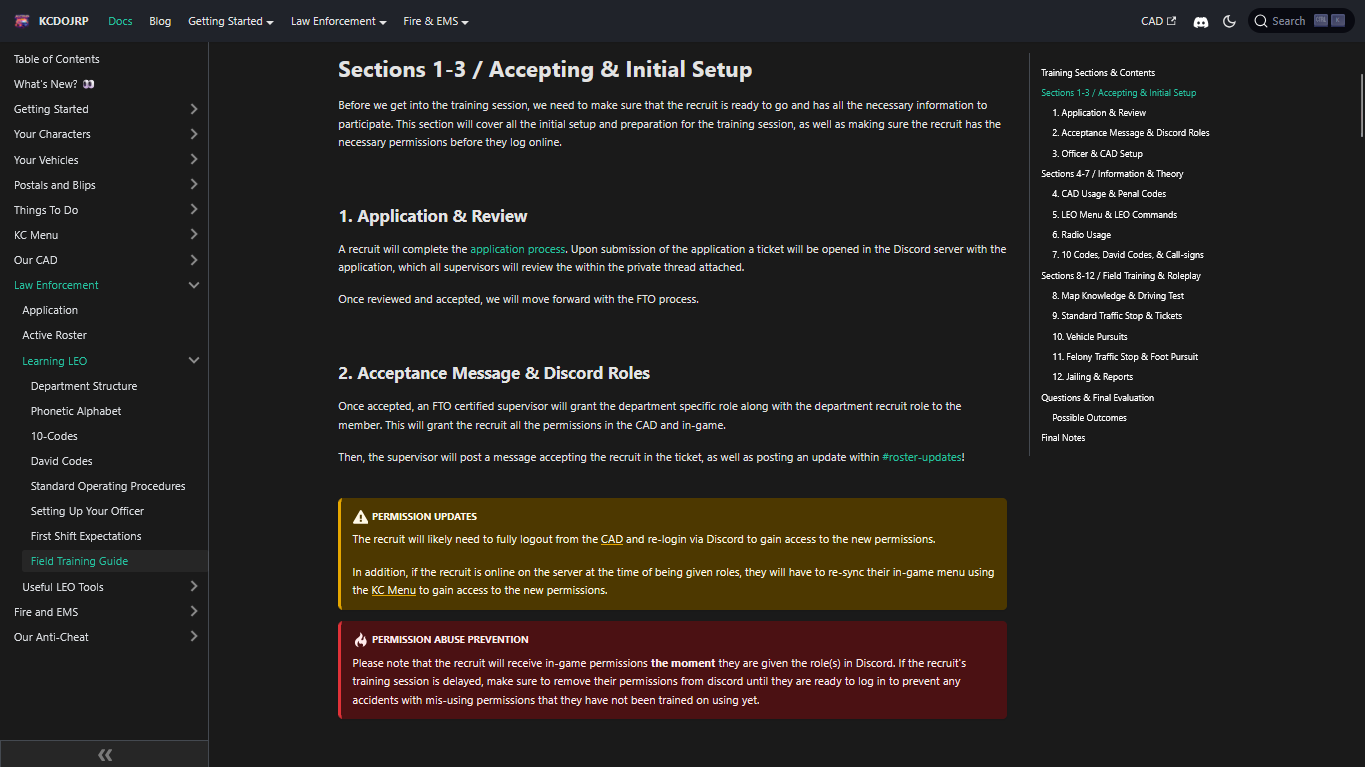Open the #roster-updates channel link

click(x=921, y=457)
